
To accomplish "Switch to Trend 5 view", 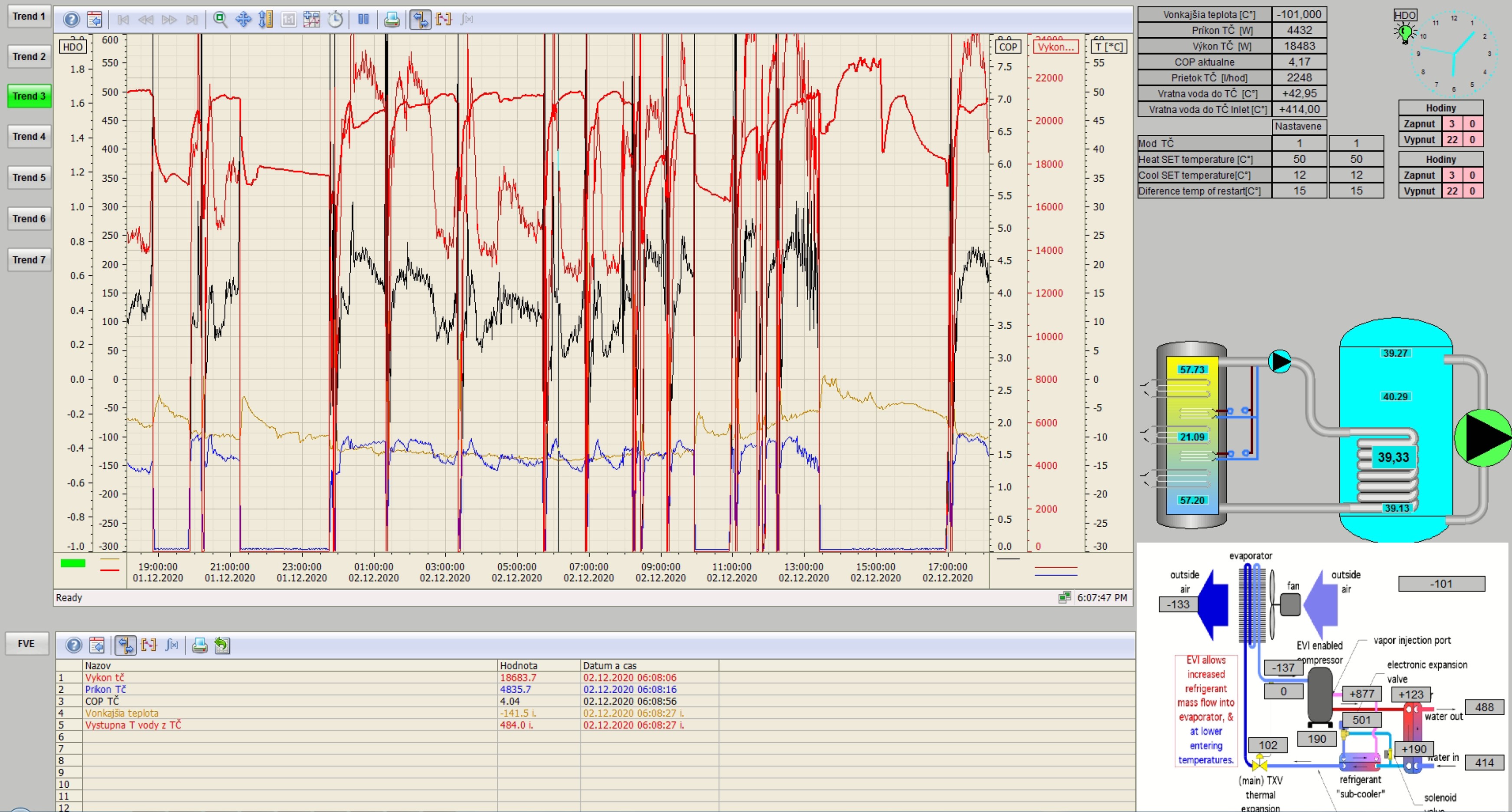I will click(x=29, y=177).
